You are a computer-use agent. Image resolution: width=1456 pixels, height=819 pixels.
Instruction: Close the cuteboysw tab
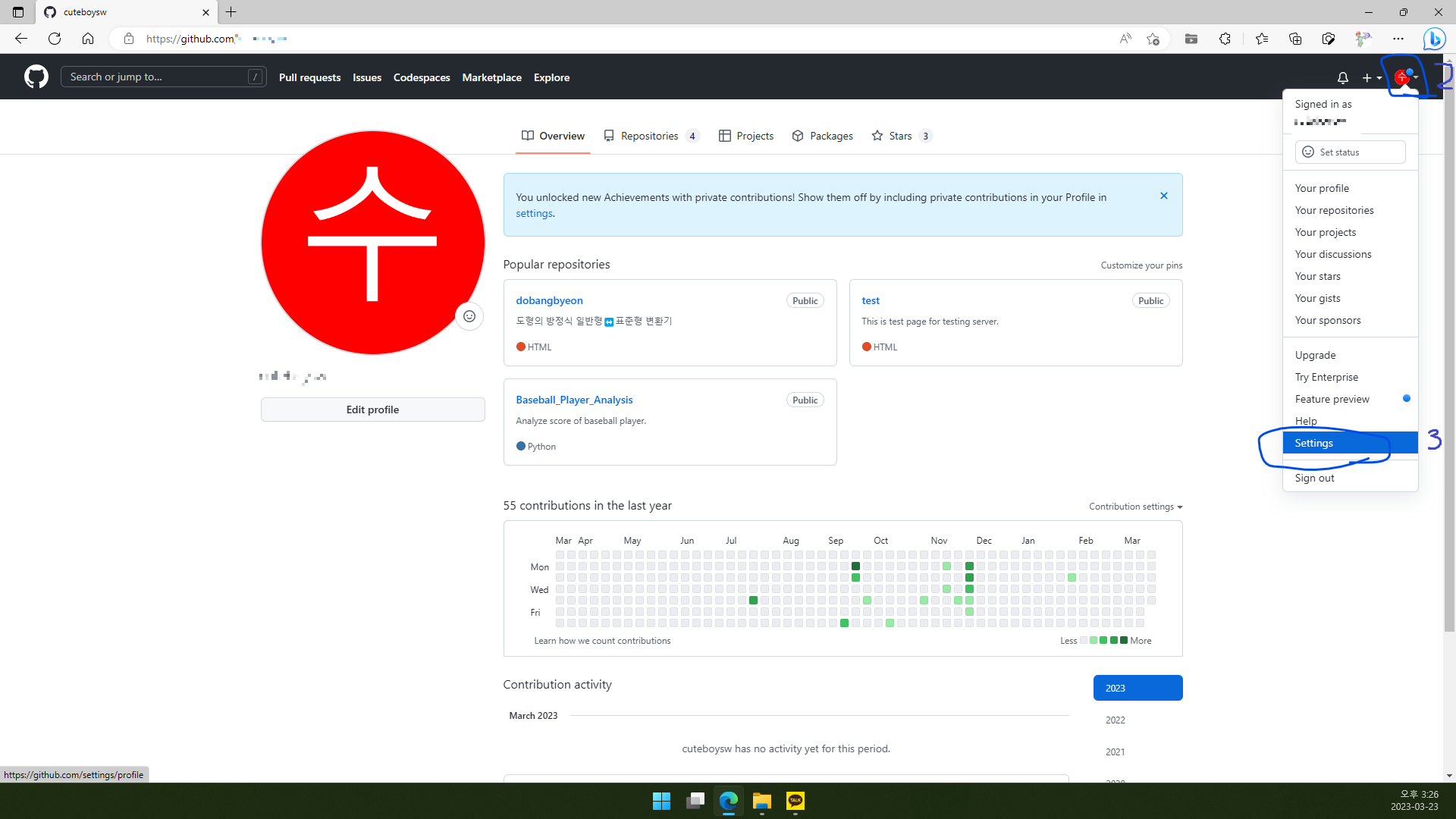pos(206,12)
